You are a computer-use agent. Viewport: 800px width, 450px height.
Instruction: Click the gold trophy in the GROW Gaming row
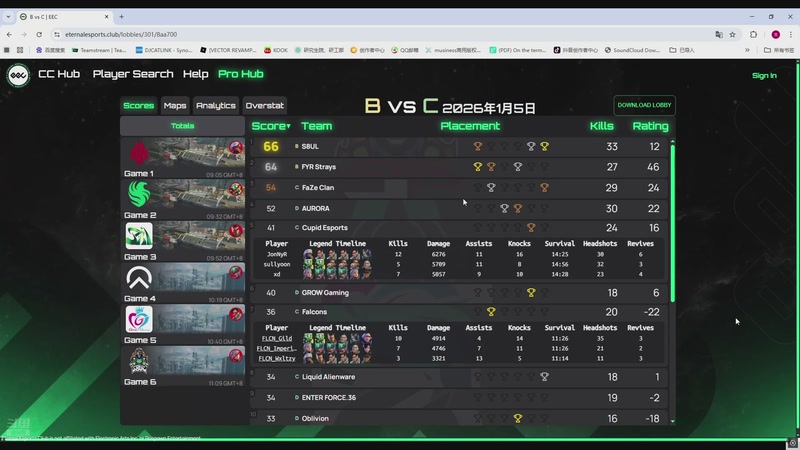[x=531, y=292]
